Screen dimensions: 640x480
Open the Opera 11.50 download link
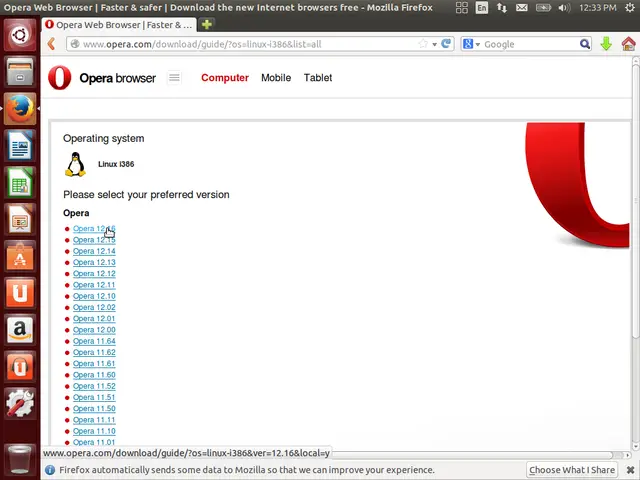(x=94, y=409)
